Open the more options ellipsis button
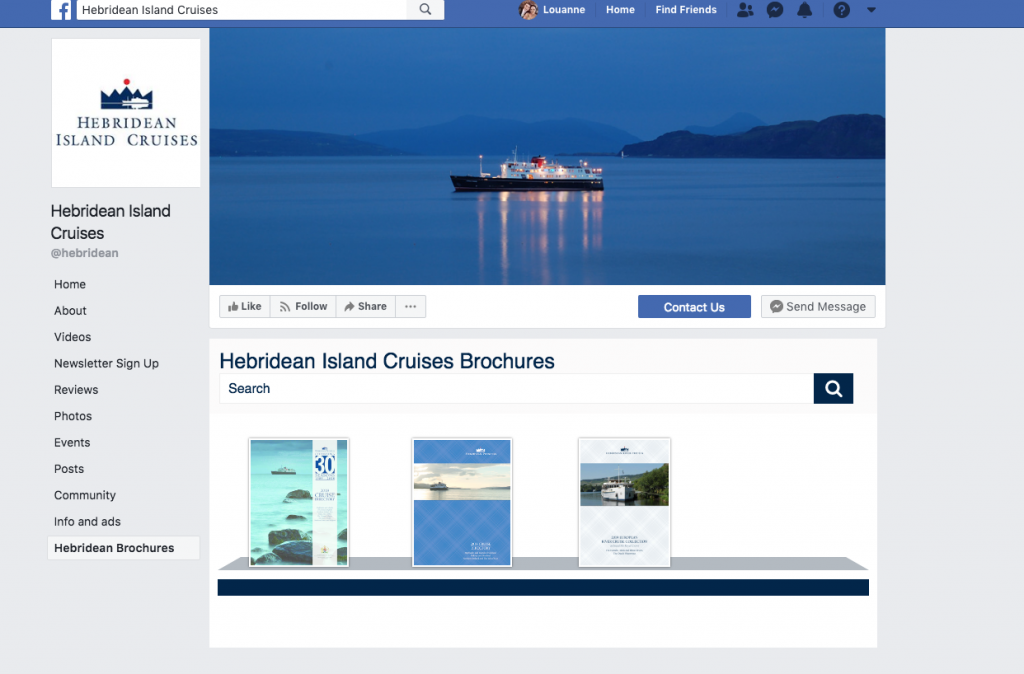 [410, 306]
